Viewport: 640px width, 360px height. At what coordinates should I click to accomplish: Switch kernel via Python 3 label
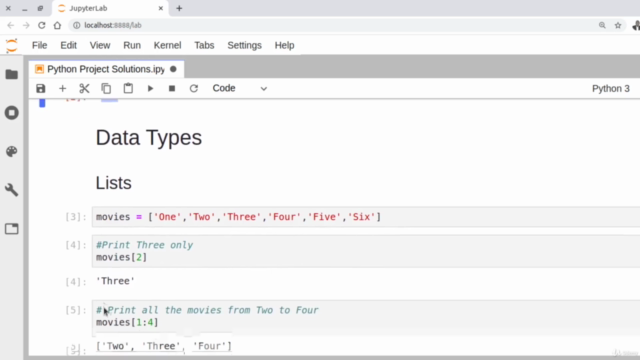pos(611,89)
